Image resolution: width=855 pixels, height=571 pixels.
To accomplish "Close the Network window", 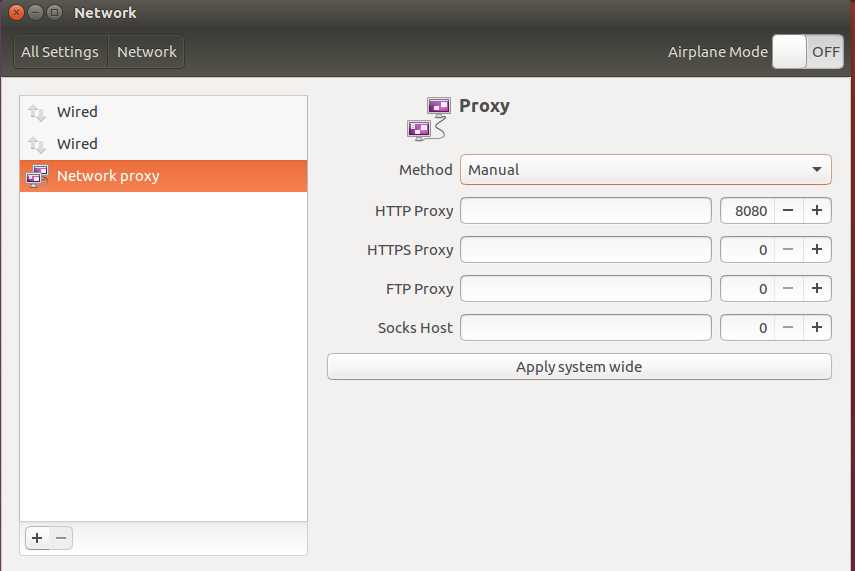I will [x=16, y=12].
